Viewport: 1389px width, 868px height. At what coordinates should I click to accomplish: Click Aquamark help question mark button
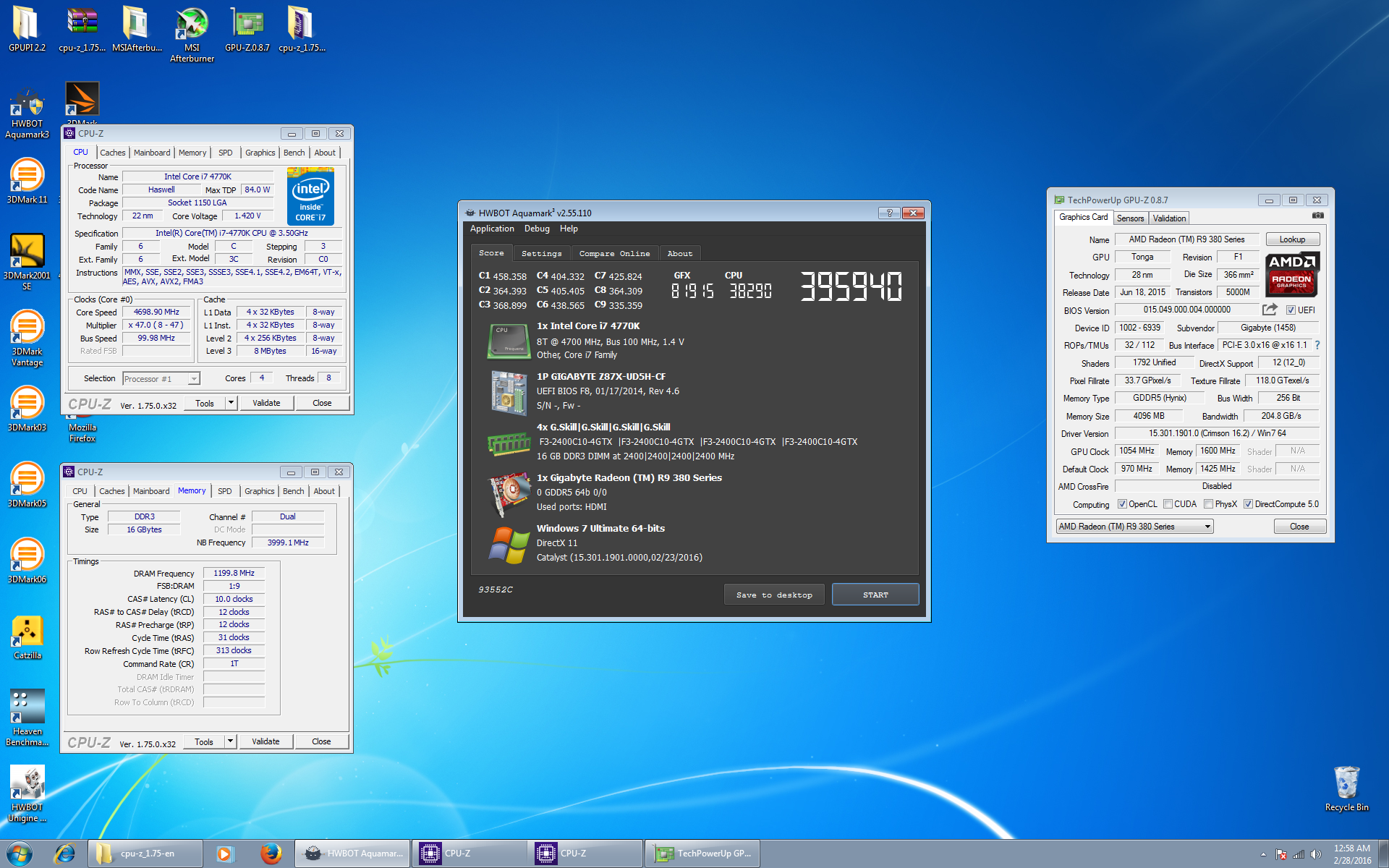(889, 213)
